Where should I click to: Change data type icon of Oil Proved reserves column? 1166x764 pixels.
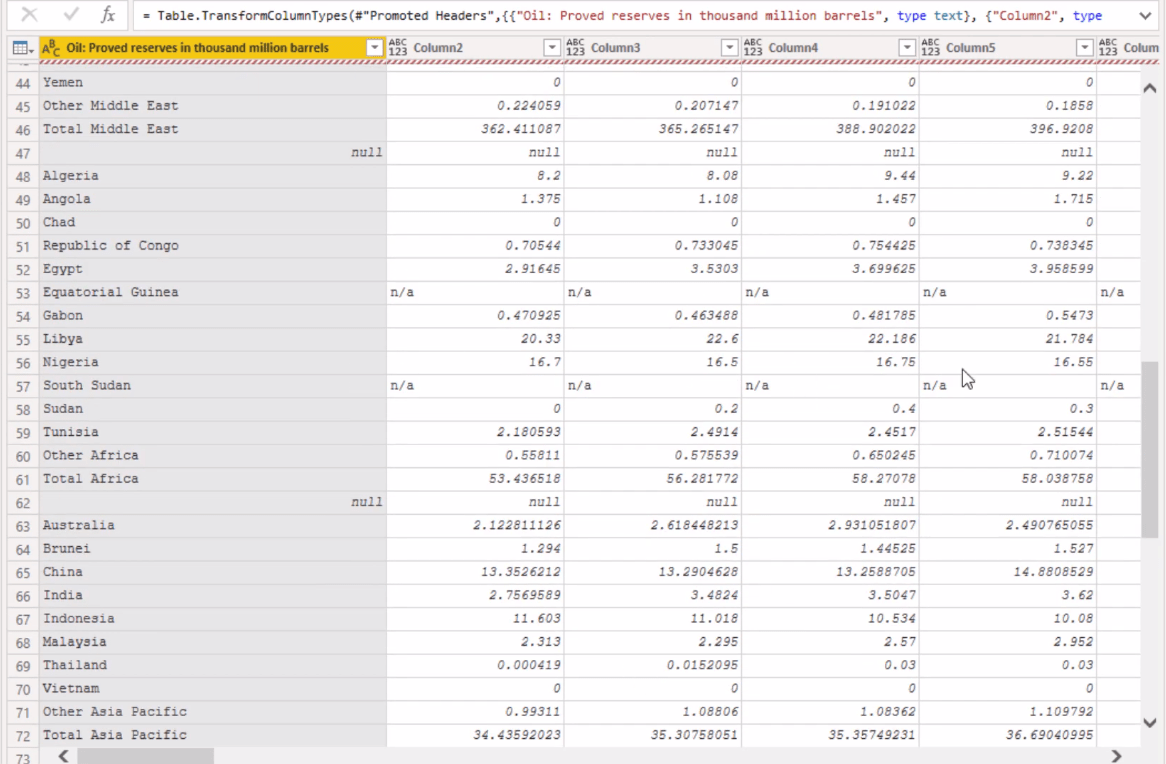pos(51,48)
